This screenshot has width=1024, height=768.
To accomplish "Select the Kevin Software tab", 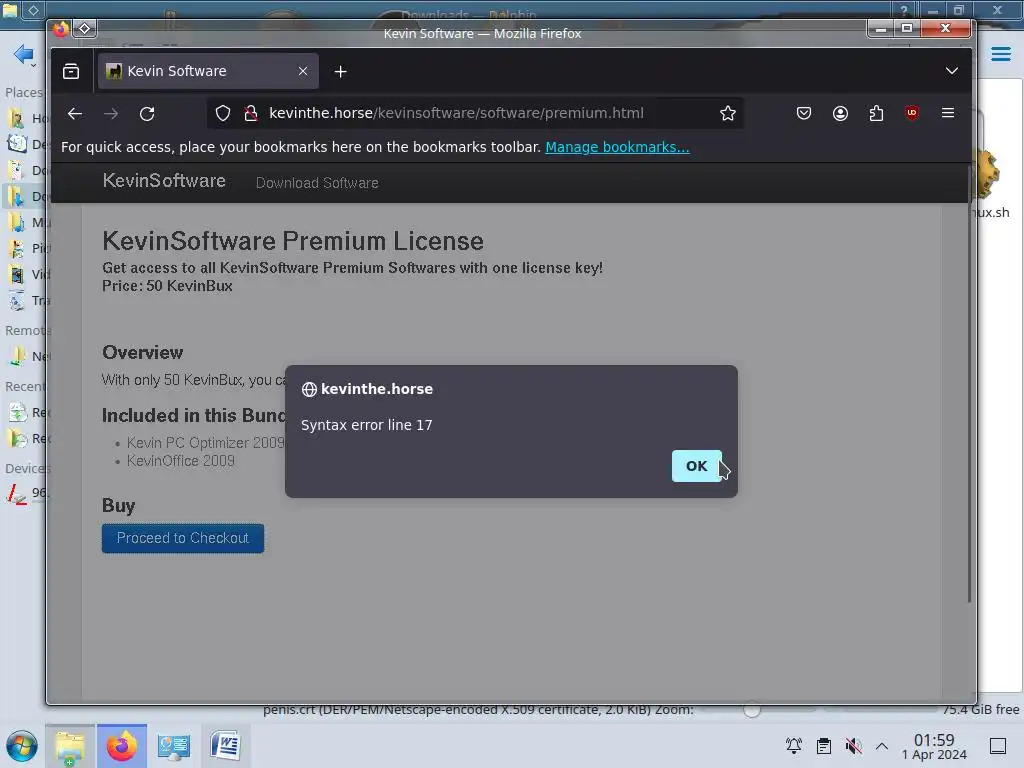I will 208,71.
